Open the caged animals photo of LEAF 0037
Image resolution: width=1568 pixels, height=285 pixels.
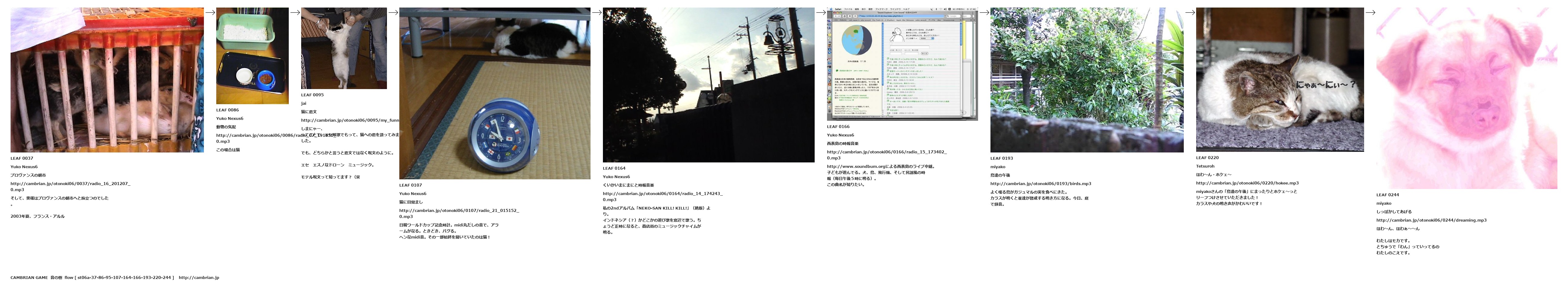[x=107, y=80]
